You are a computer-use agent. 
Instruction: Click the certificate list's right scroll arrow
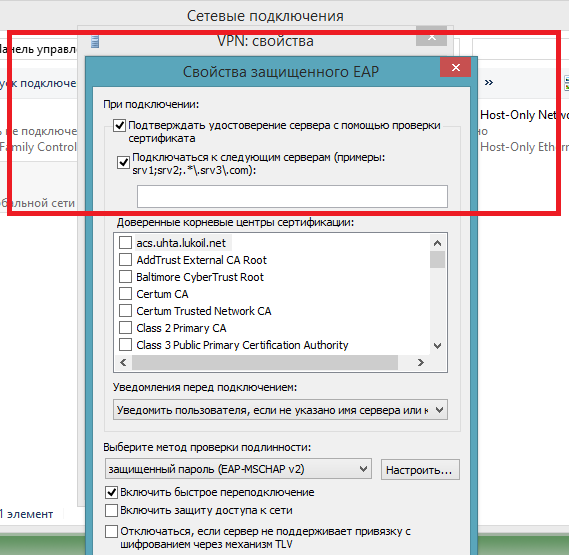coord(421,362)
